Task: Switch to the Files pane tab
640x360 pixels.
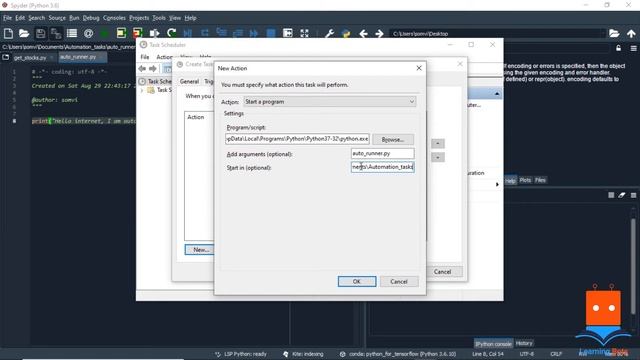Action: pos(540,180)
